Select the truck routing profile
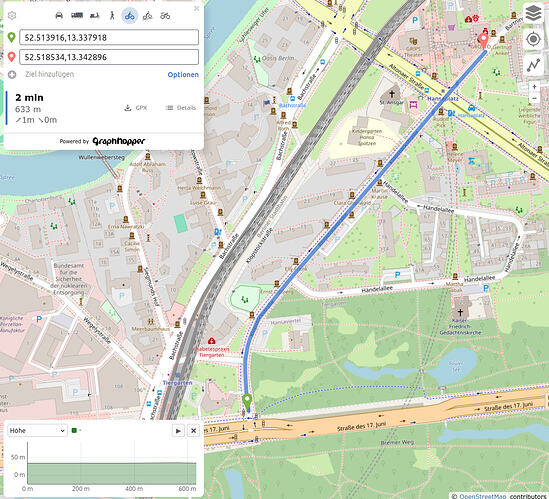Screen dimensions: 549x499 pyautogui.click(x=77, y=15)
